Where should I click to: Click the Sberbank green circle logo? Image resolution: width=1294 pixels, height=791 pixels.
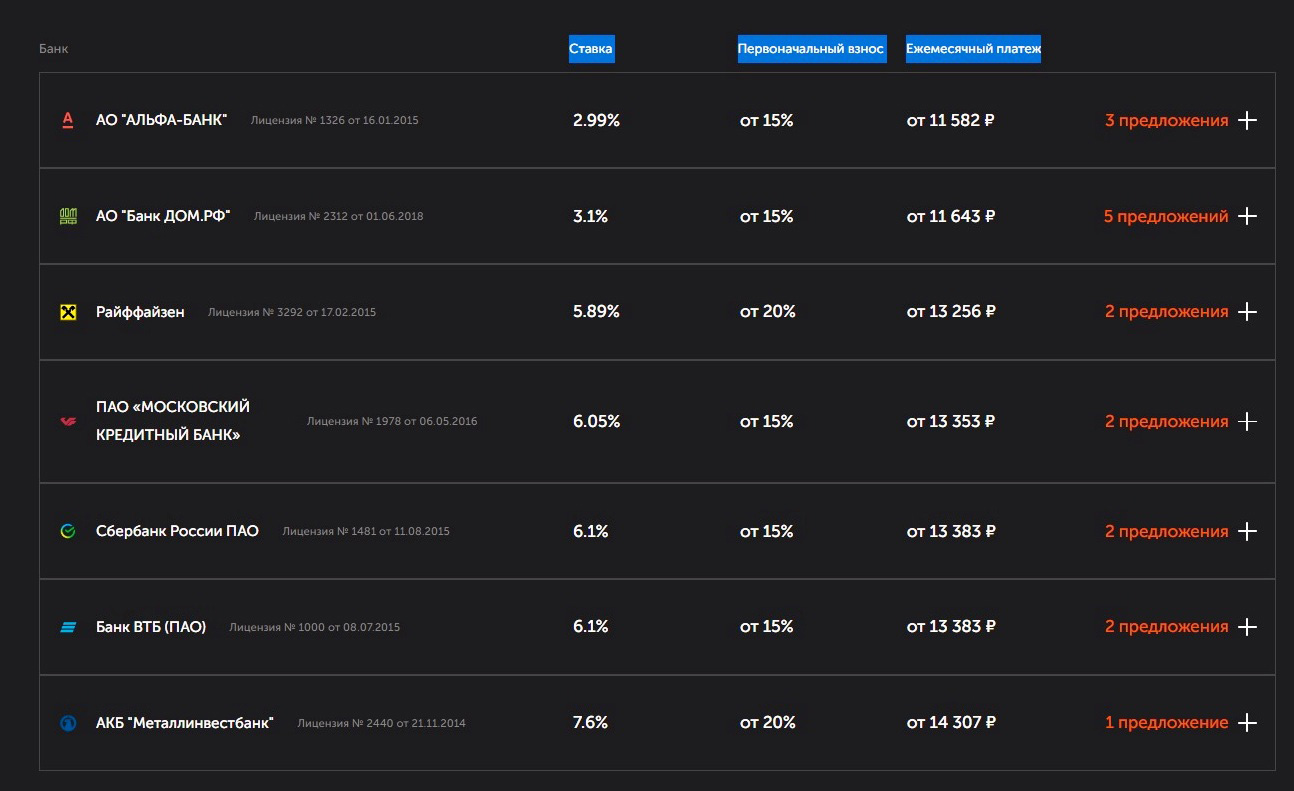68,531
